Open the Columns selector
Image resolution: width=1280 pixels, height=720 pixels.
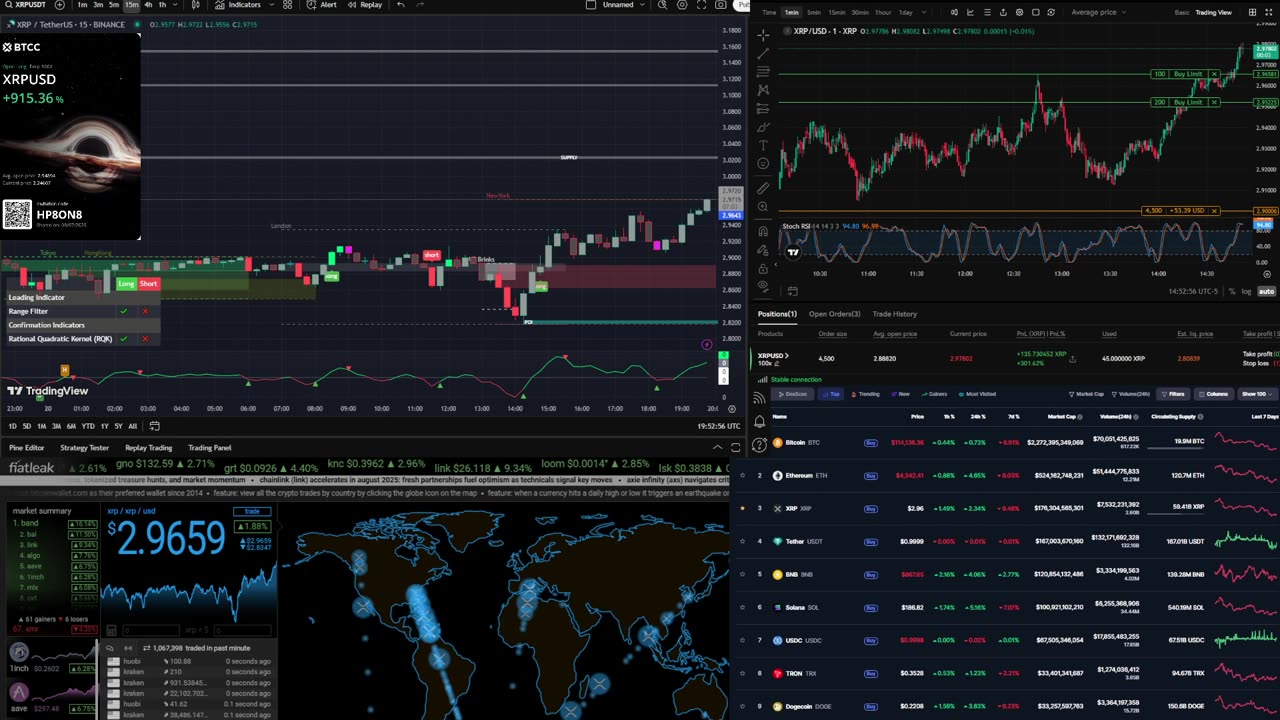tap(1213, 394)
